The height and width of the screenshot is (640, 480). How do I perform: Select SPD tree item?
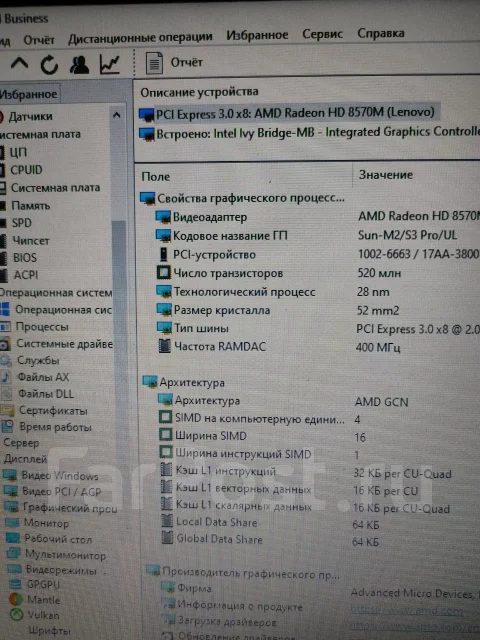[22, 223]
